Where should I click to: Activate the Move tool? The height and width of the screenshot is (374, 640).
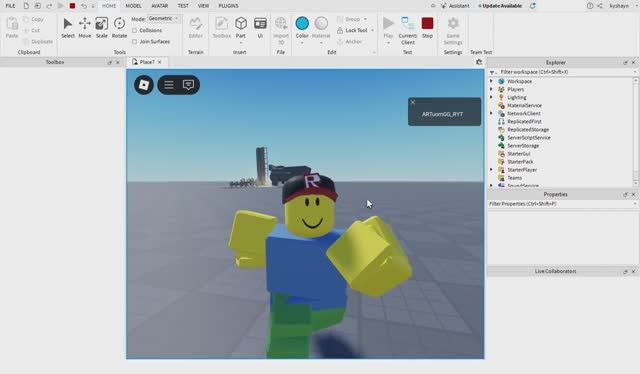coord(84,27)
